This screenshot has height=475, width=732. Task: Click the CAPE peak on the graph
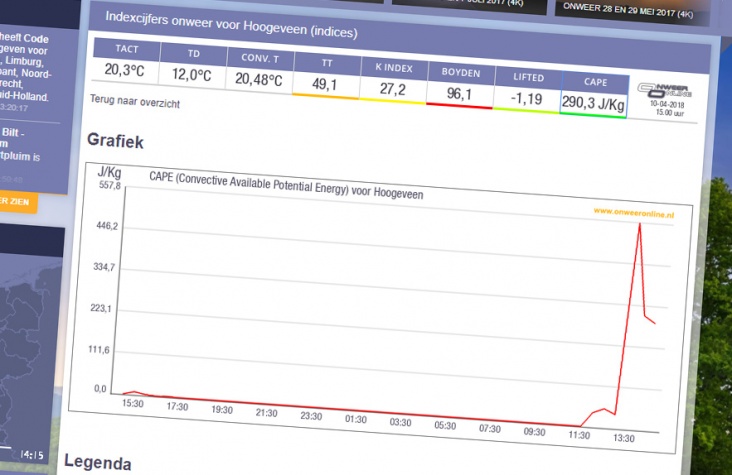(x=640, y=224)
